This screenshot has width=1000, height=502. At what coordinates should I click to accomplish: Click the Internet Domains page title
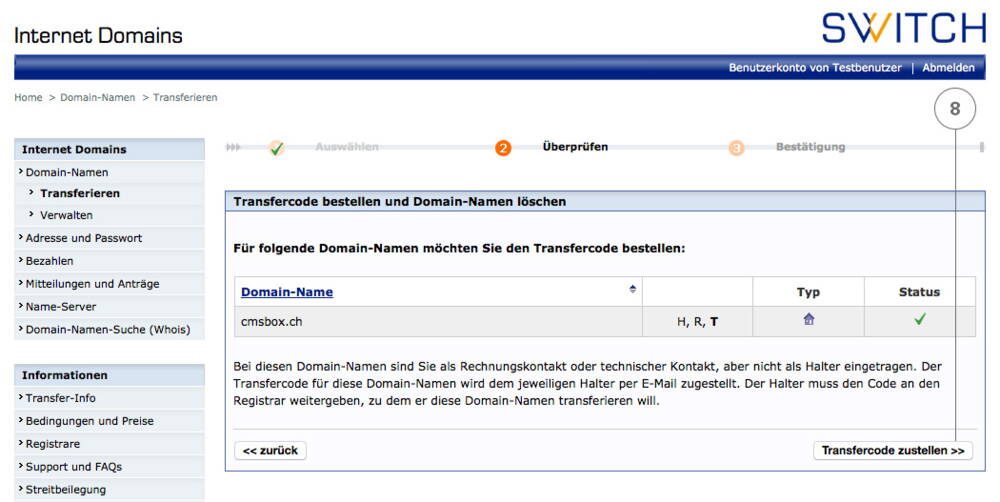coord(98,35)
